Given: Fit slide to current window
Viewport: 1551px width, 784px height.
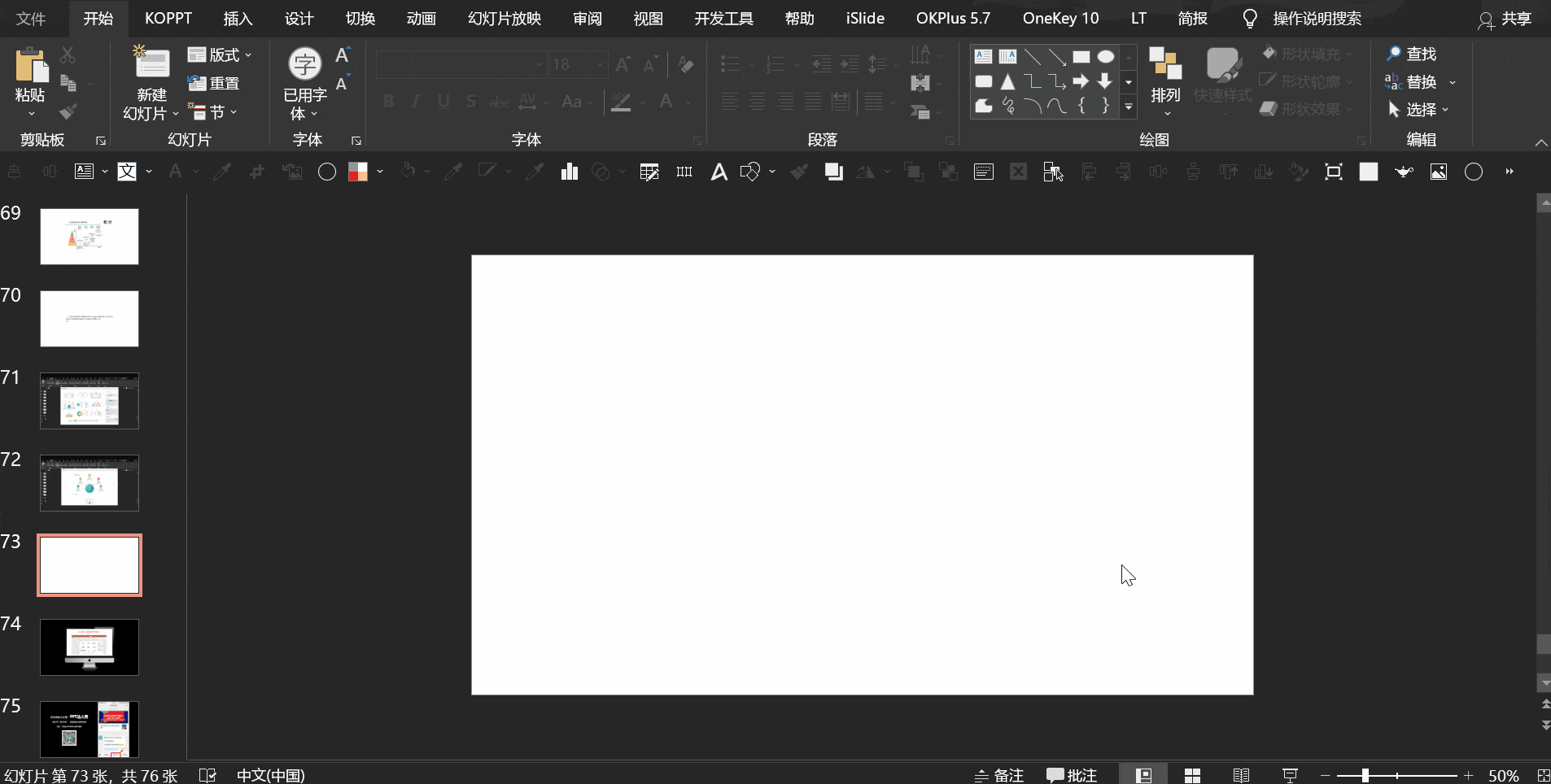Looking at the screenshot, I should click(1543, 775).
